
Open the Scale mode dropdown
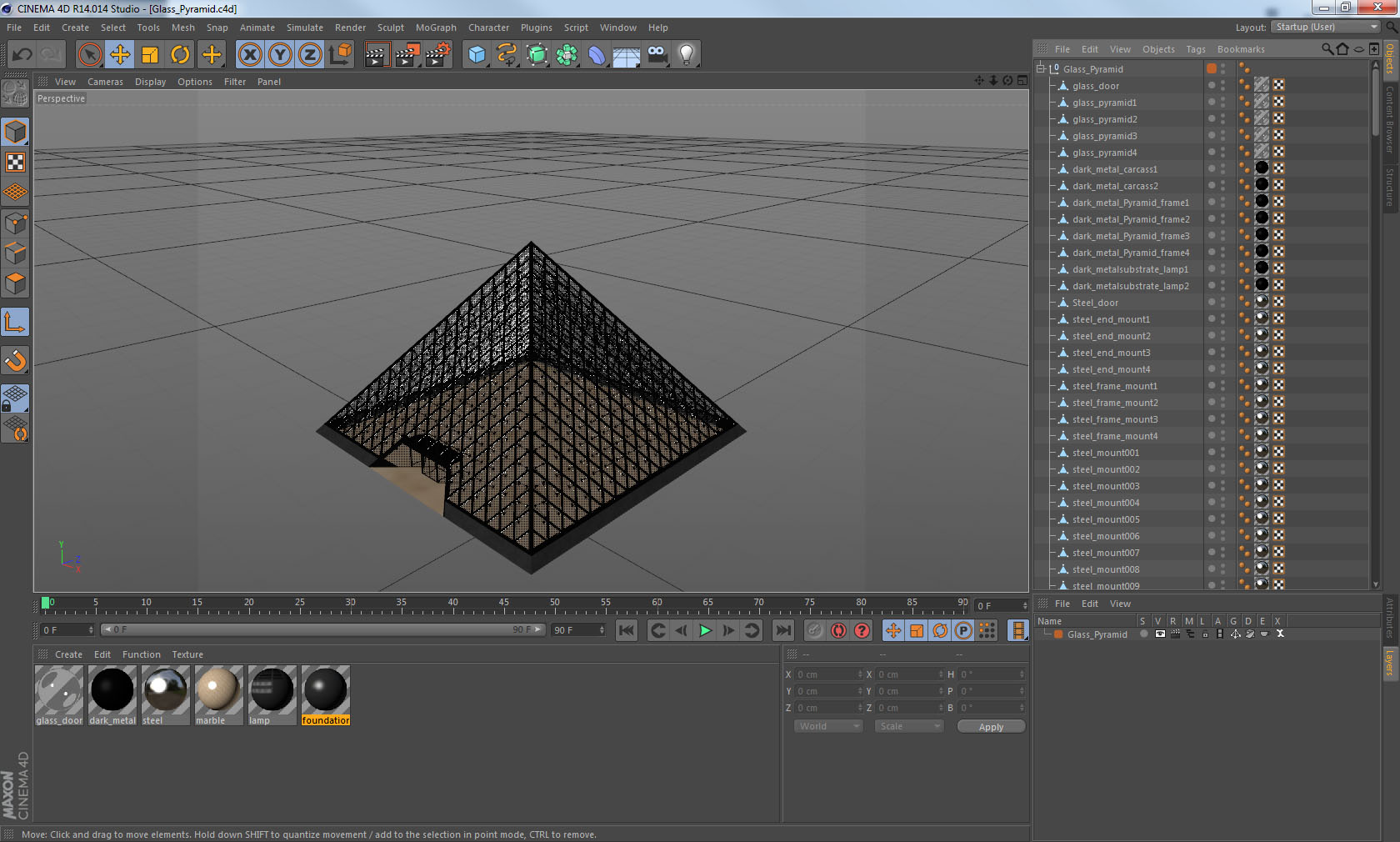908,726
